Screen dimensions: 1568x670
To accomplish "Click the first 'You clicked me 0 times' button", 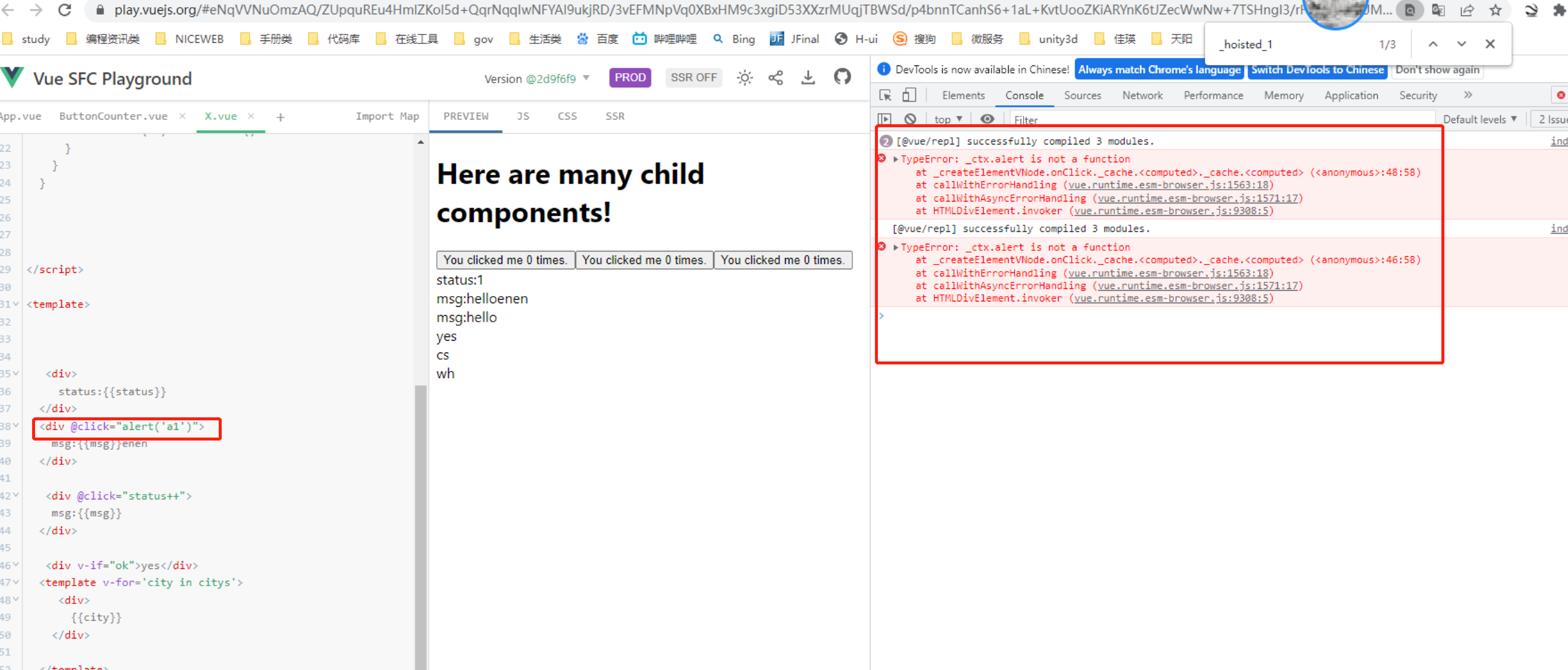I will point(505,260).
